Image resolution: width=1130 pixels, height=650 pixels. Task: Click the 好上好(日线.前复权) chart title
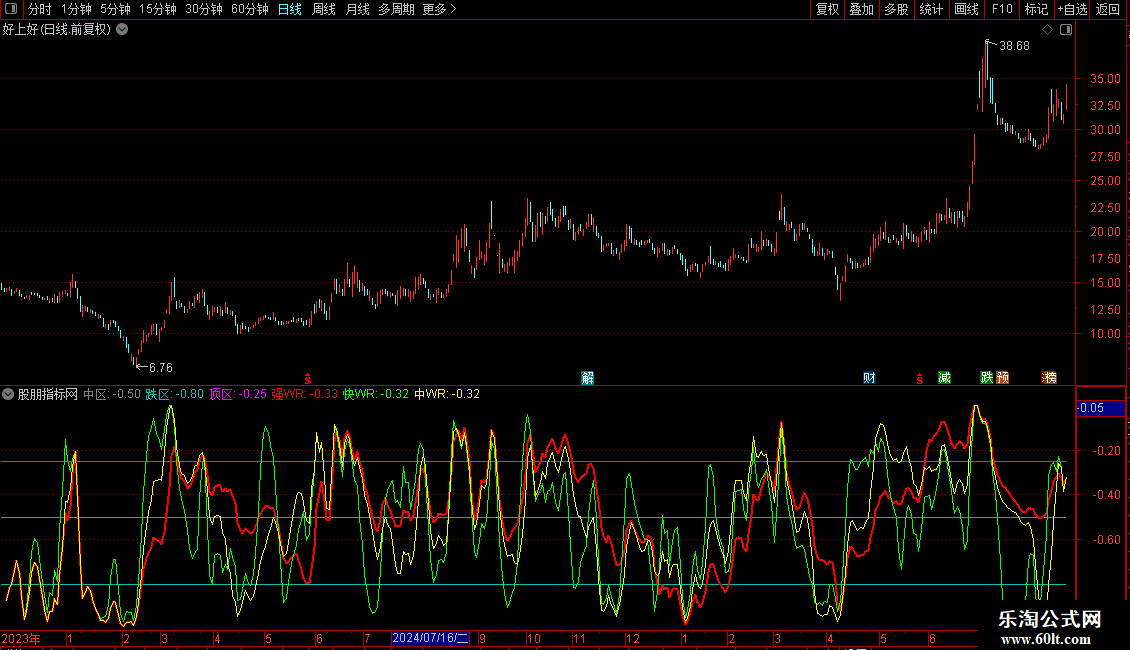tap(57, 30)
